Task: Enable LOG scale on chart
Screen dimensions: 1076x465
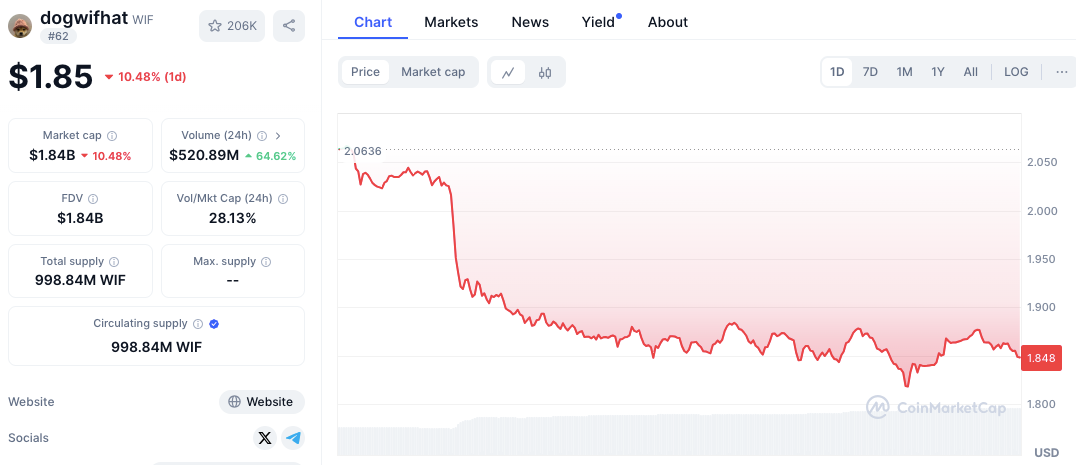Action: pyautogui.click(x=1016, y=72)
